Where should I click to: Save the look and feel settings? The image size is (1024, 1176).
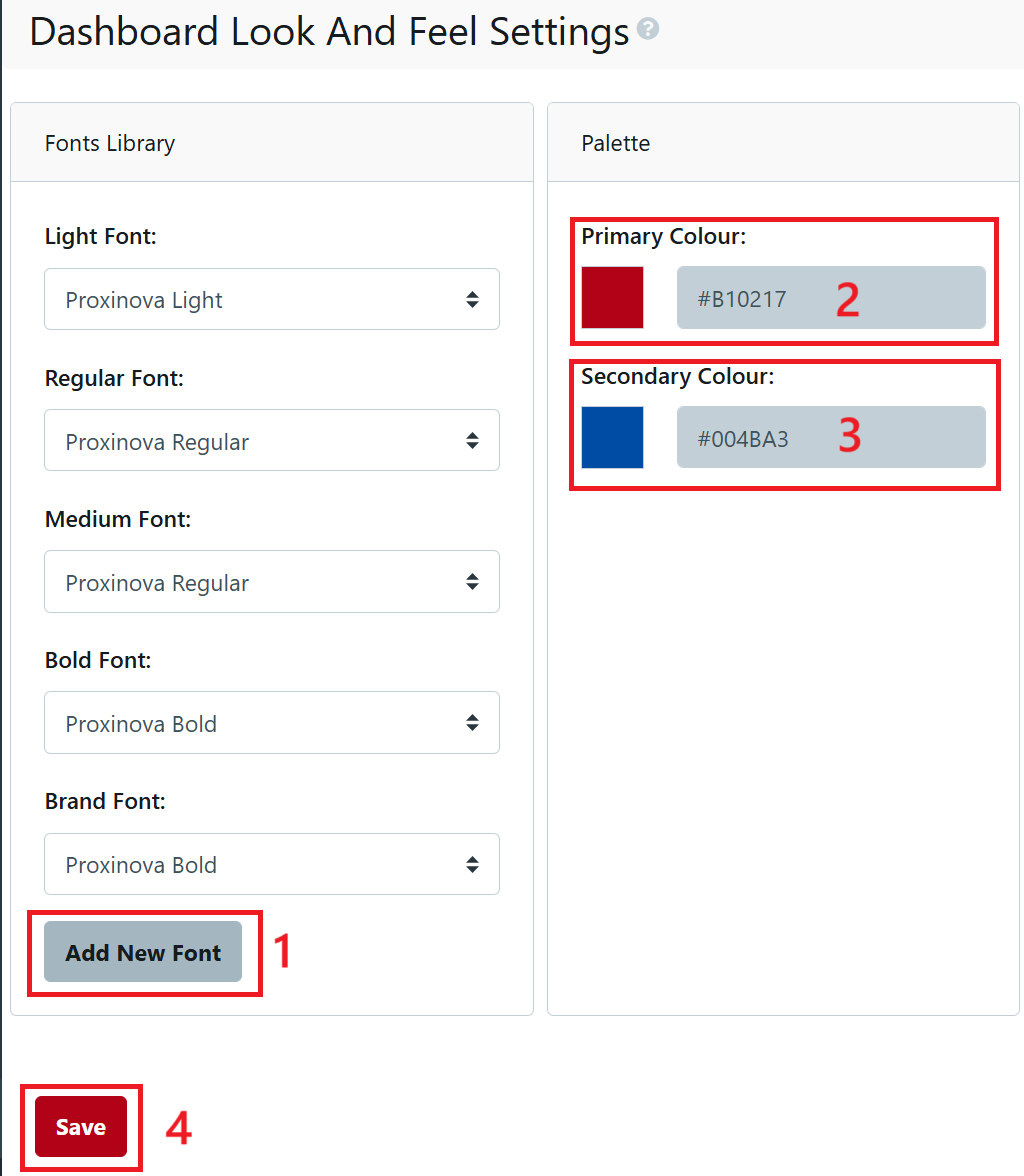point(81,1127)
